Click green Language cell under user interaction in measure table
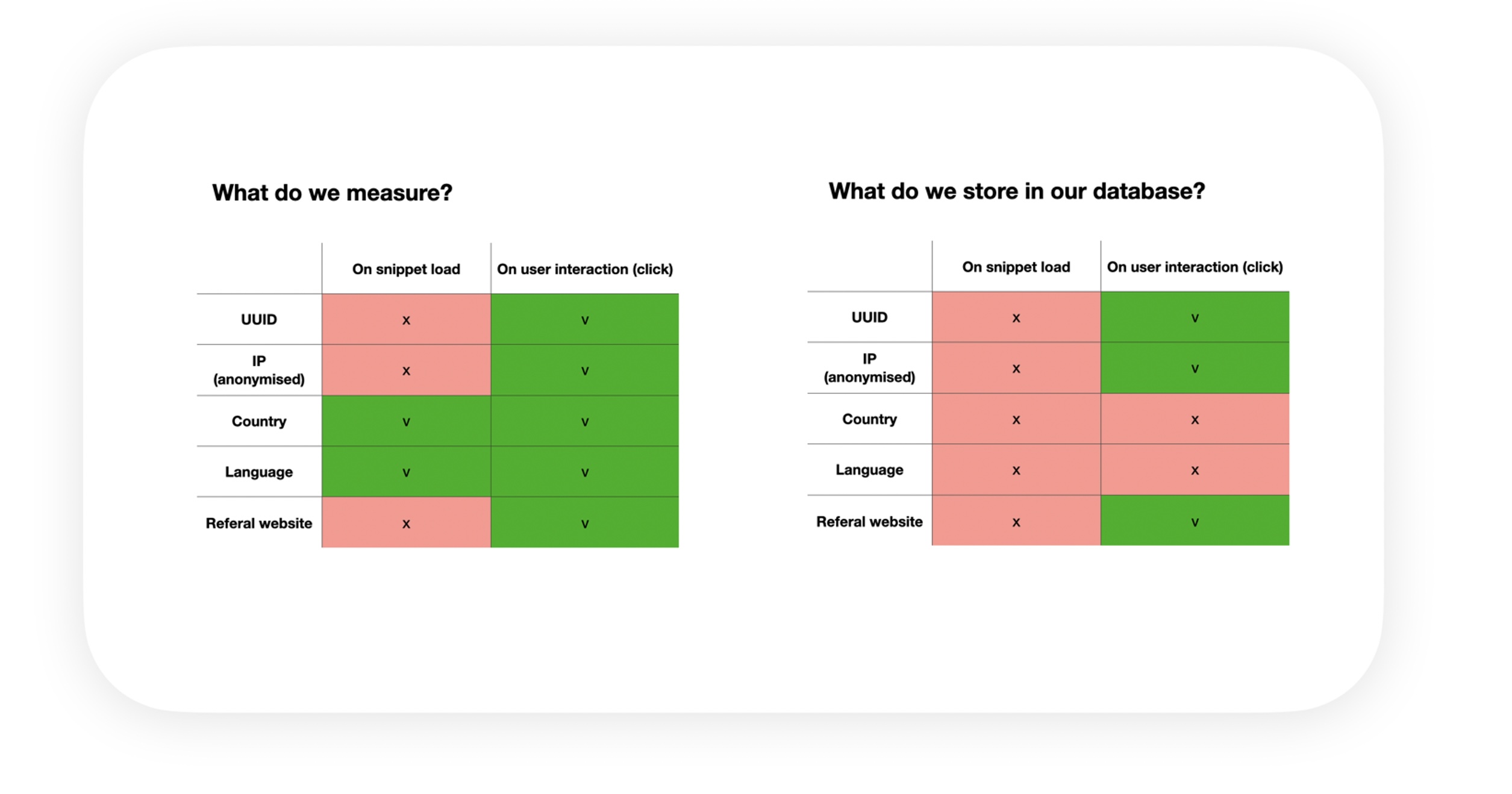This screenshot has height=794, width=1512. click(584, 472)
